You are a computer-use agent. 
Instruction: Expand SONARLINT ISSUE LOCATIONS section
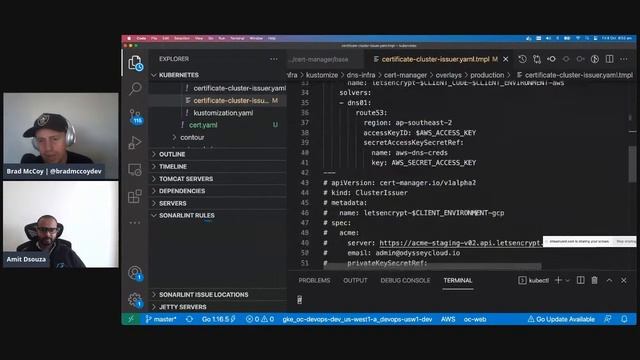coord(218,295)
